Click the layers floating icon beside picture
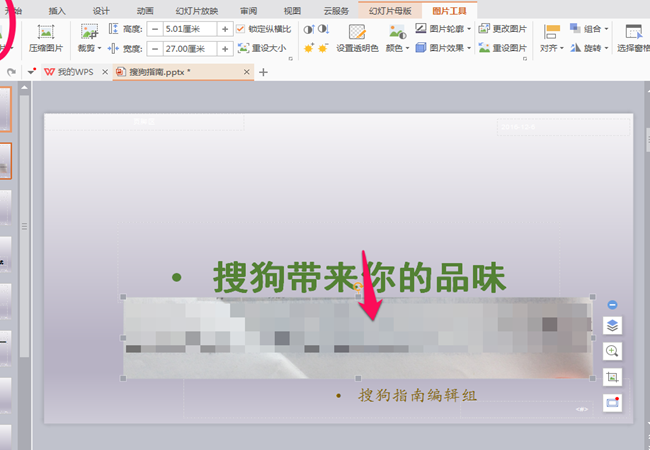The image size is (650, 450). 612,325
